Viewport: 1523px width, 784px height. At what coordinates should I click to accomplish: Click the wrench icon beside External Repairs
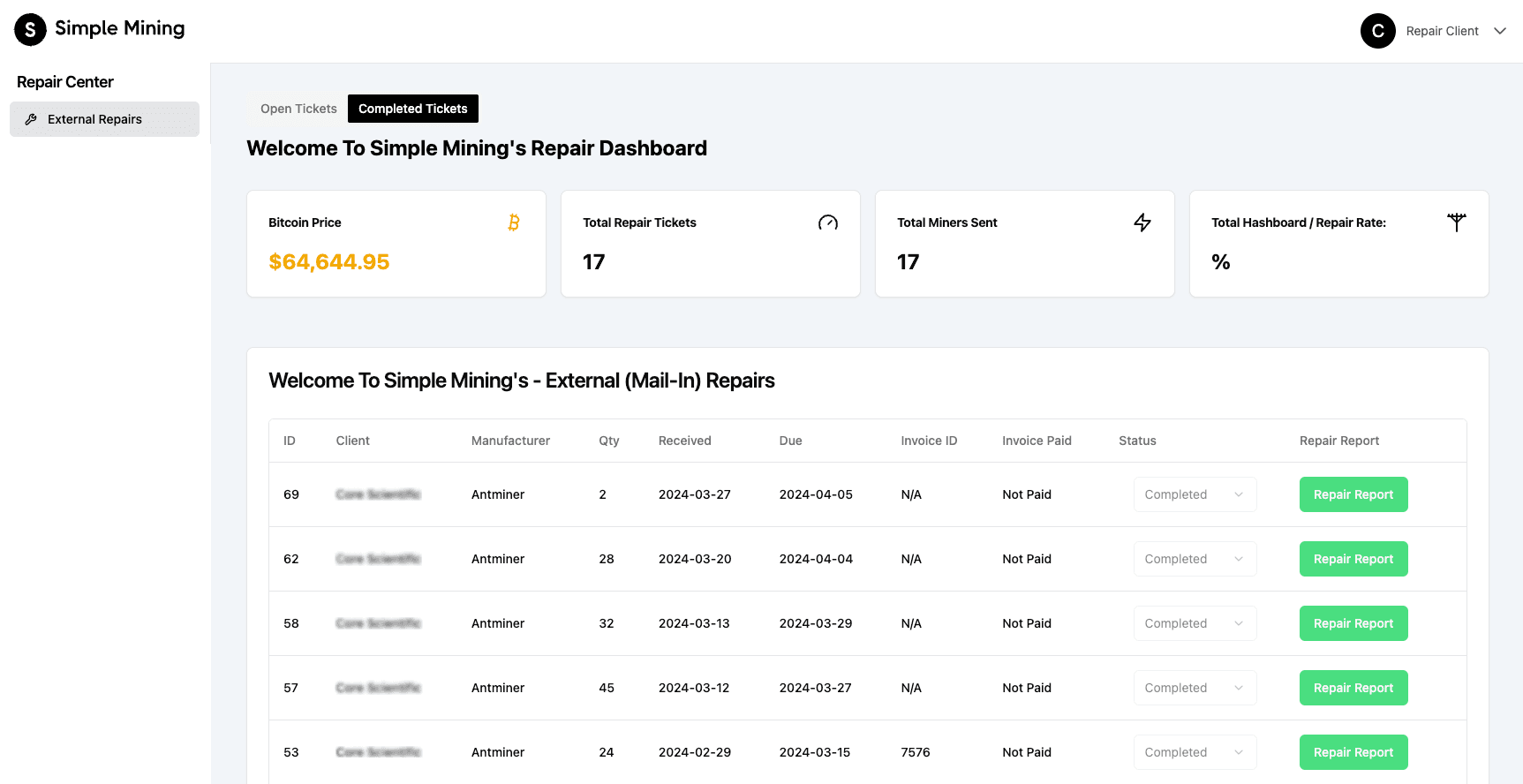(x=31, y=119)
